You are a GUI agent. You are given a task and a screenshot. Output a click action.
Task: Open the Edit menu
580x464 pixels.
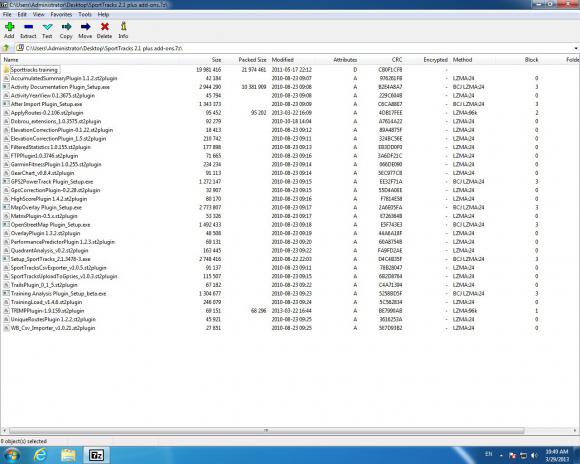point(22,14)
